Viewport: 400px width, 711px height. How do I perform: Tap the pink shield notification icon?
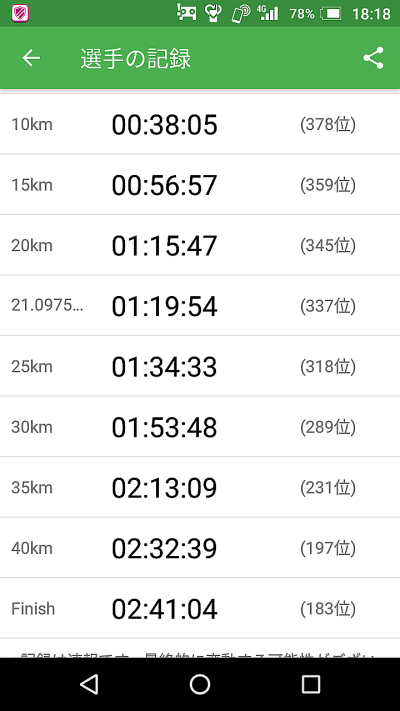click(x=20, y=13)
